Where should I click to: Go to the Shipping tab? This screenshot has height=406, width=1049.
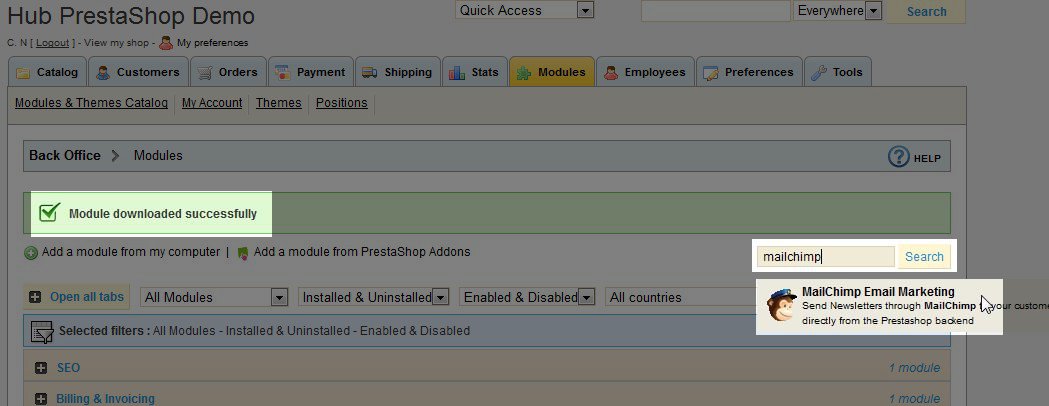(397, 72)
